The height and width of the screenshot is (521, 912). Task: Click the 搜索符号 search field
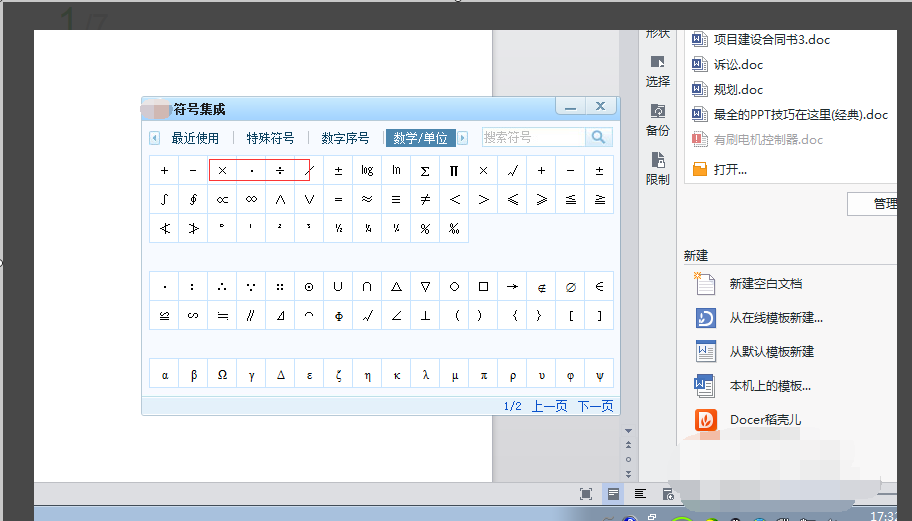533,137
